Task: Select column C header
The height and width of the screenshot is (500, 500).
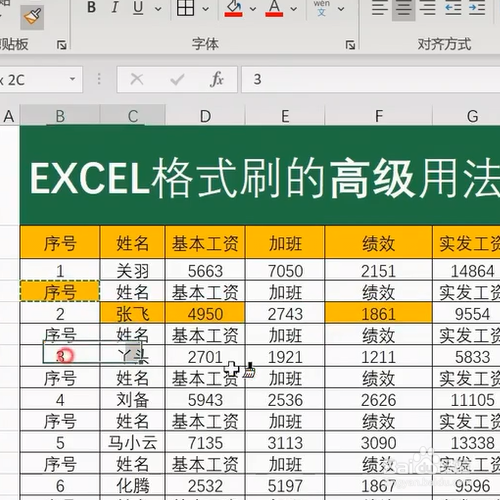Action: point(133,116)
